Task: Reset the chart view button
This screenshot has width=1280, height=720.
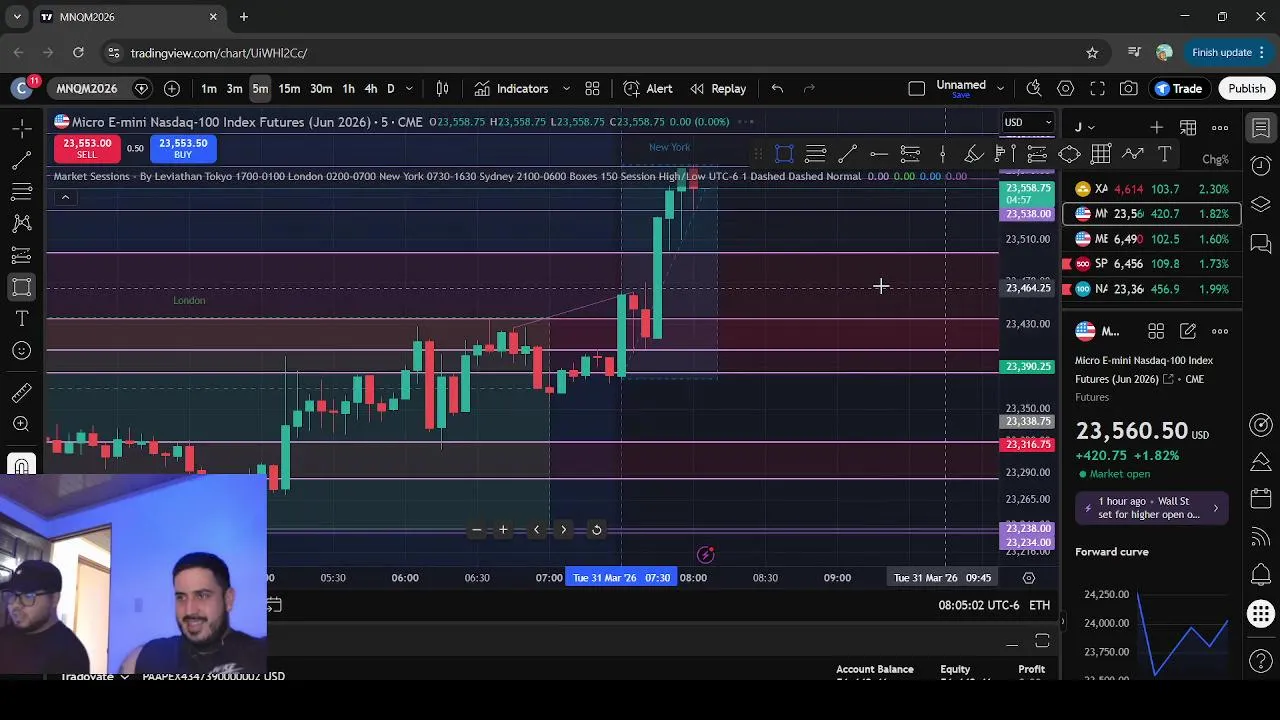Action: (596, 530)
